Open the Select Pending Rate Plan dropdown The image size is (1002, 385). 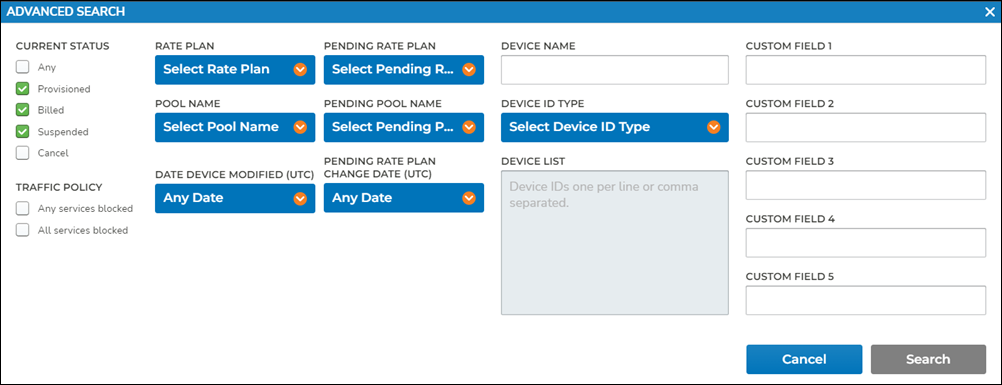pos(404,70)
